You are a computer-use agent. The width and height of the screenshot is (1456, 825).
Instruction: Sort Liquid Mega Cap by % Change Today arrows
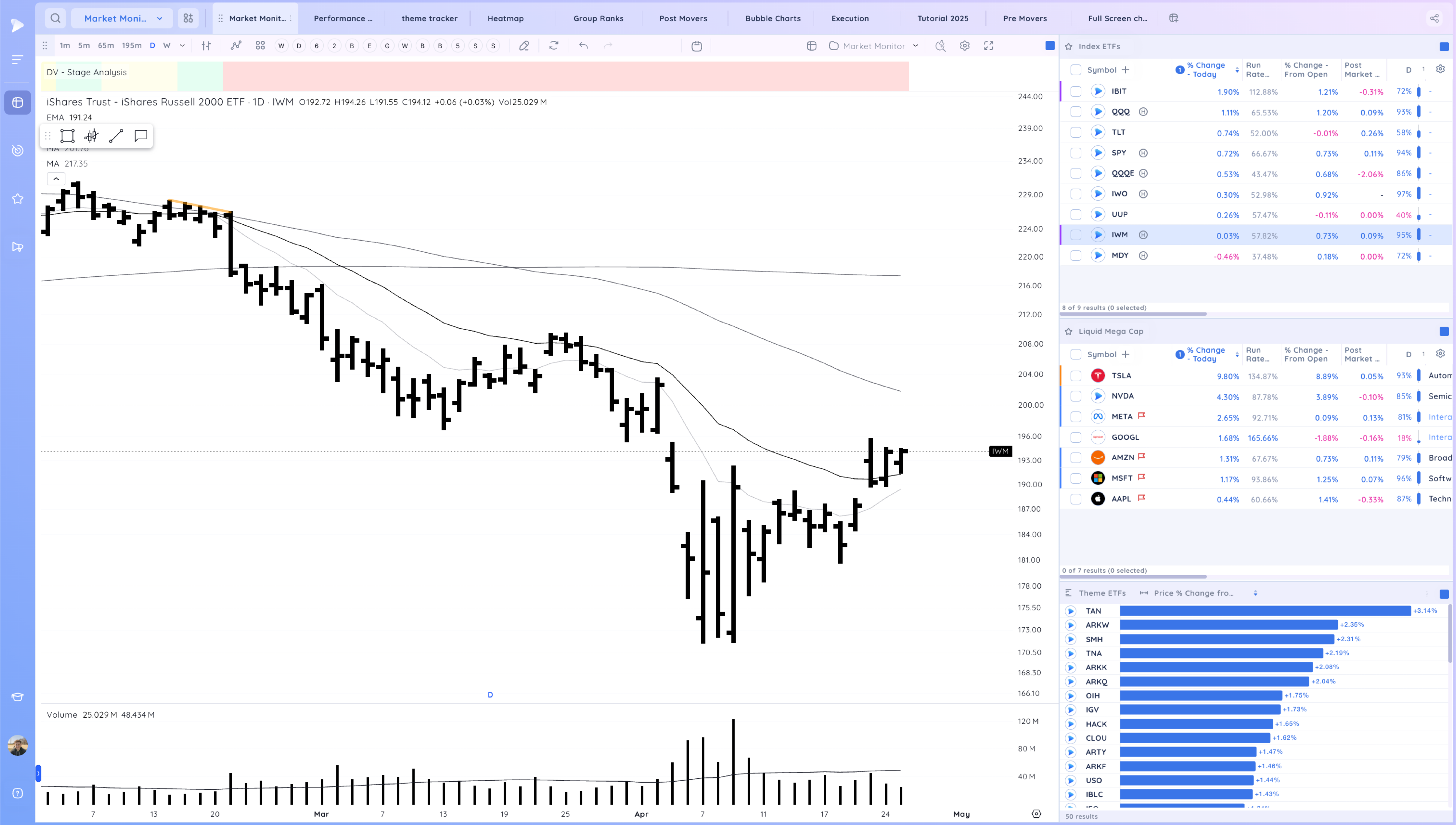point(1237,355)
